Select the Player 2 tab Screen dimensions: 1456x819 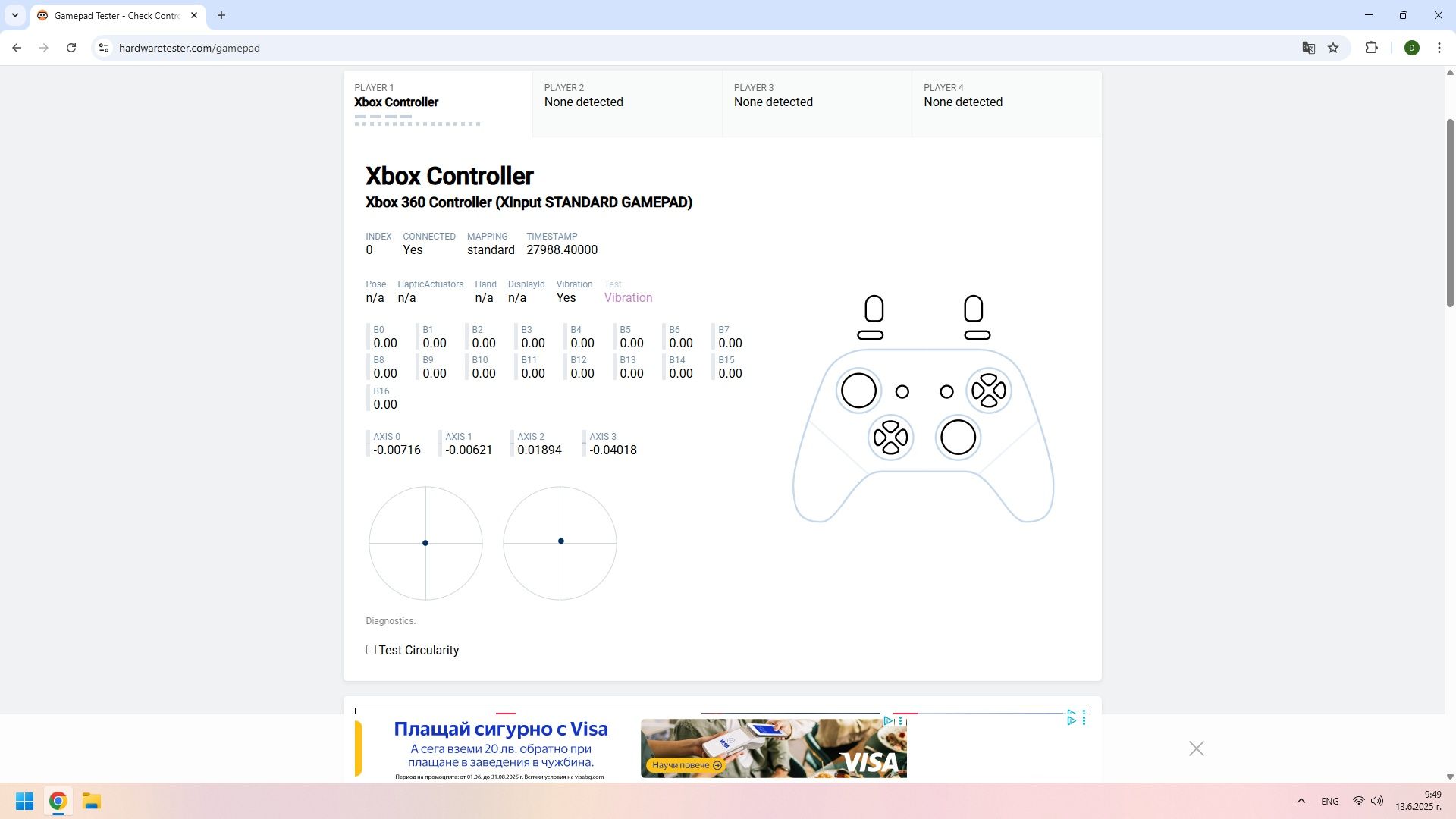click(x=627, y=104)
